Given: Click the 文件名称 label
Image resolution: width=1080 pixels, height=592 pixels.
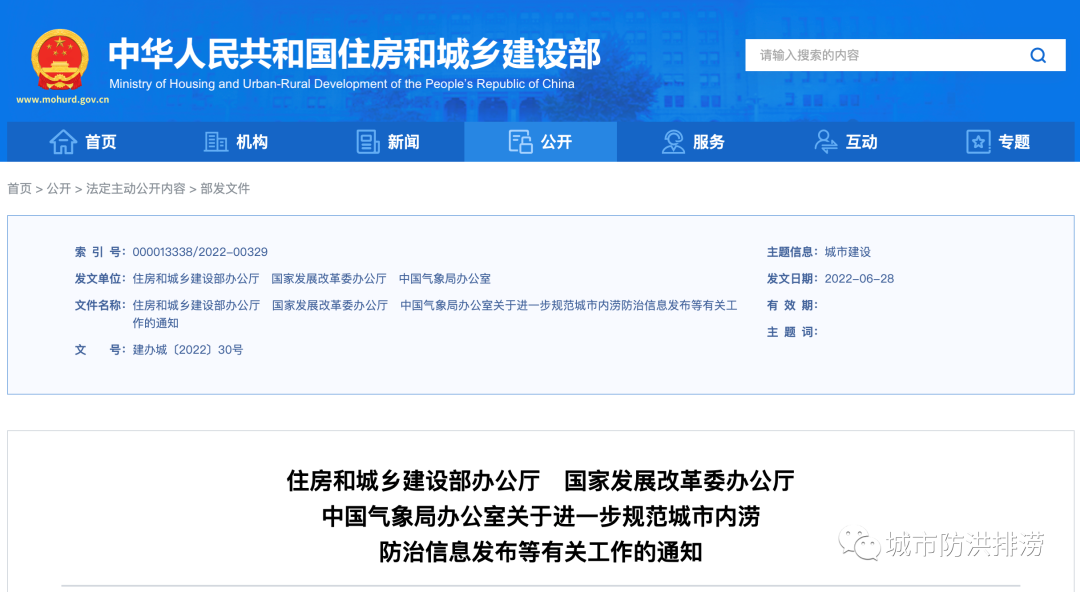Looking at the screenshot, I should pyautogui.click(x=100, y=305).
